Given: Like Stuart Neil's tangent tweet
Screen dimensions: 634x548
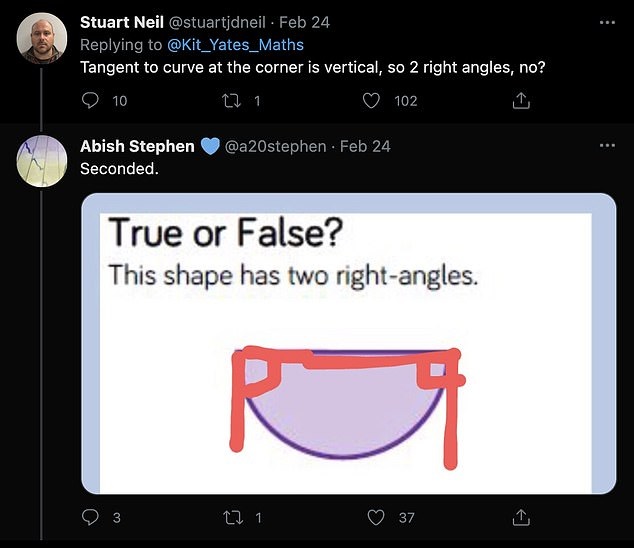Looking at the screenshot, I should tap(371, 101).
